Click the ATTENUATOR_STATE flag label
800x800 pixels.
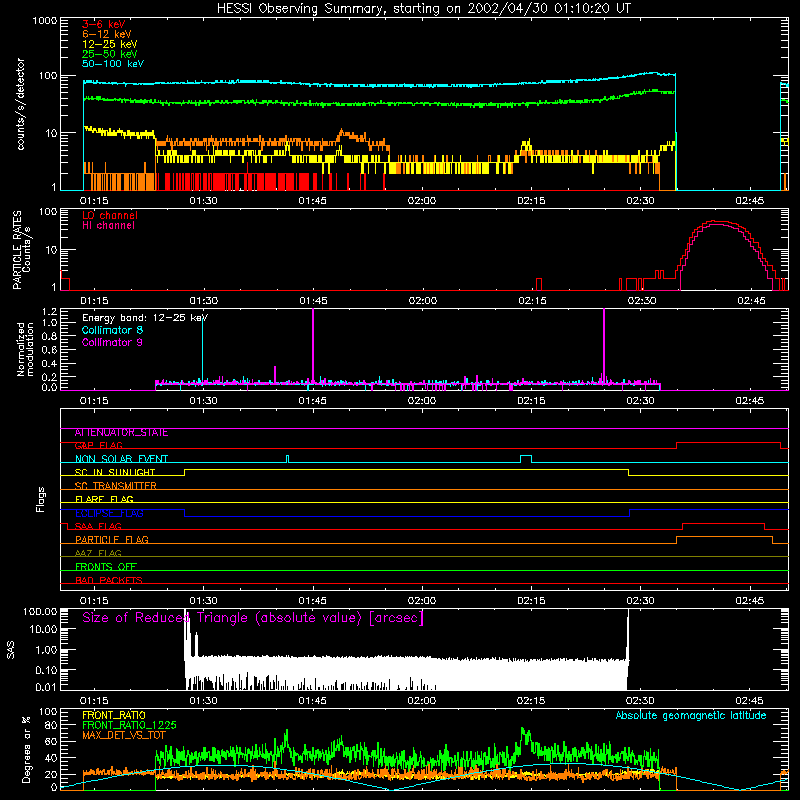(121, 433)
